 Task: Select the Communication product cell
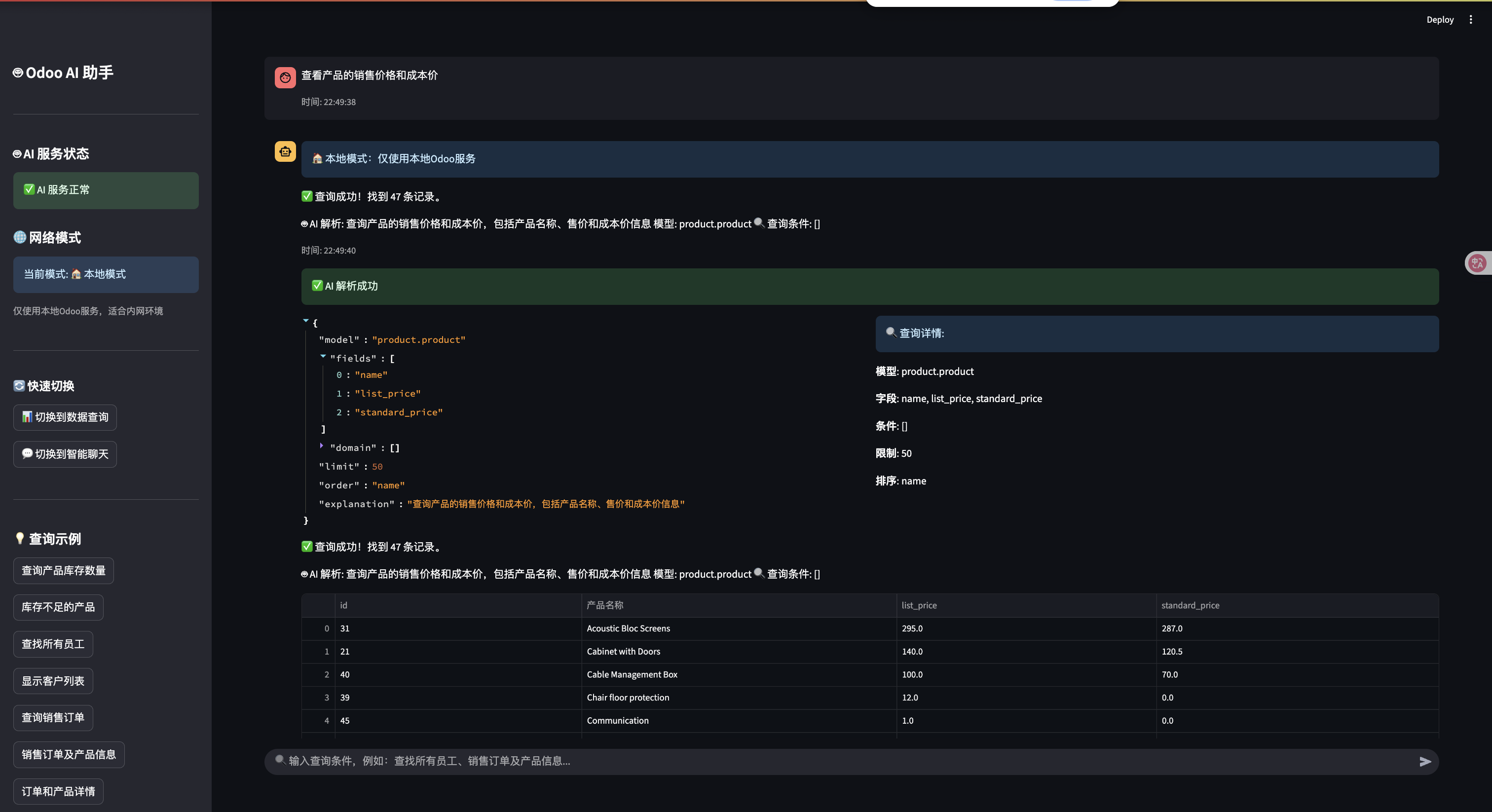[739, 721]
